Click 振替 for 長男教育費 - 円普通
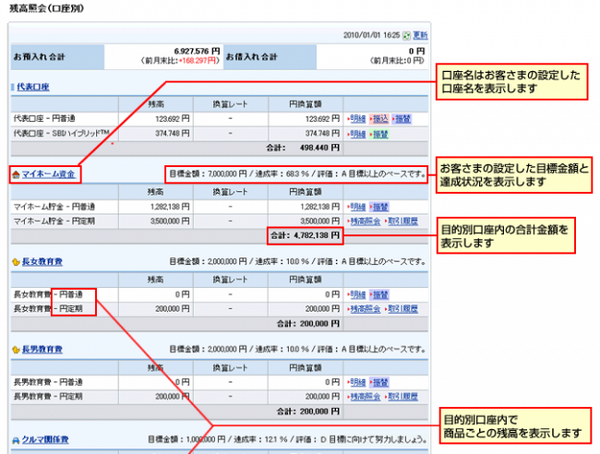Image resolution: width=600 pixels, height=454 pixels. (x=381, y=382)
